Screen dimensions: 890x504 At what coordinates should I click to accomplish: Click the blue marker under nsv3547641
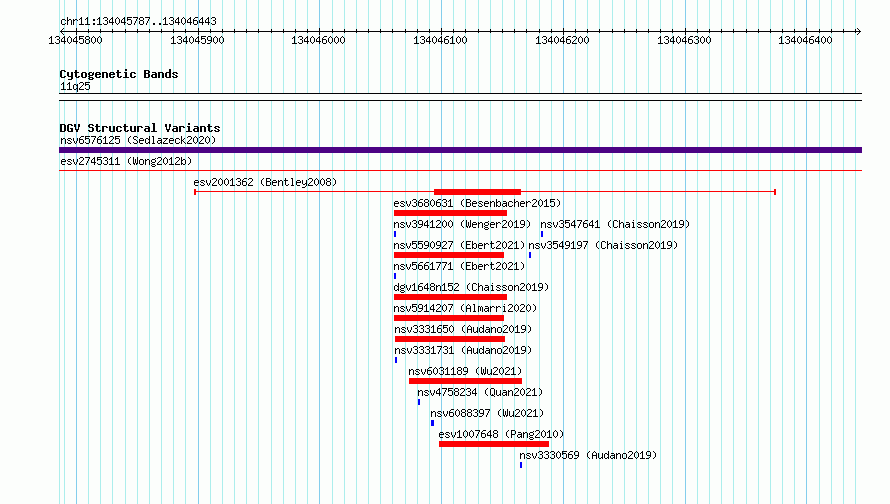pos(542,234)
